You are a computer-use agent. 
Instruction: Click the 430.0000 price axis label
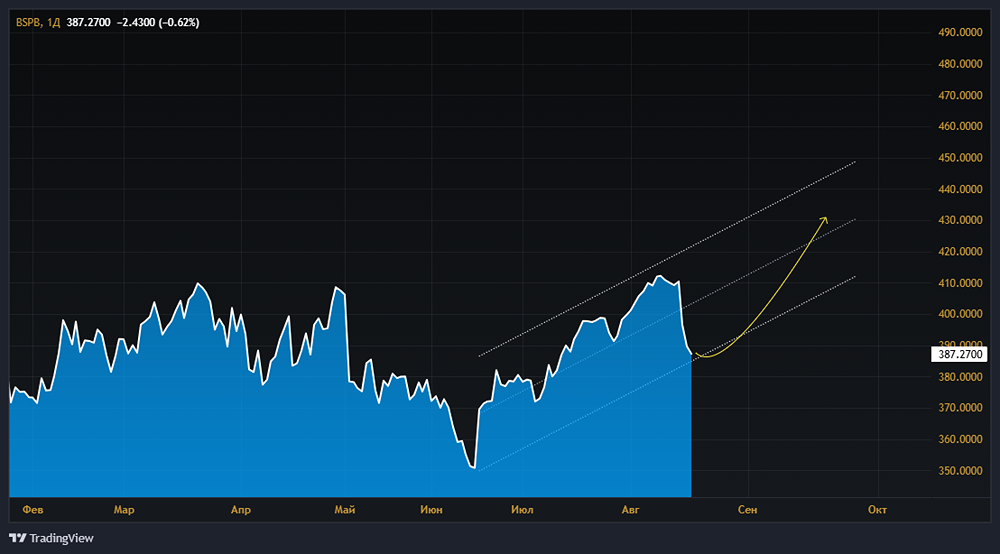[960, 220]
